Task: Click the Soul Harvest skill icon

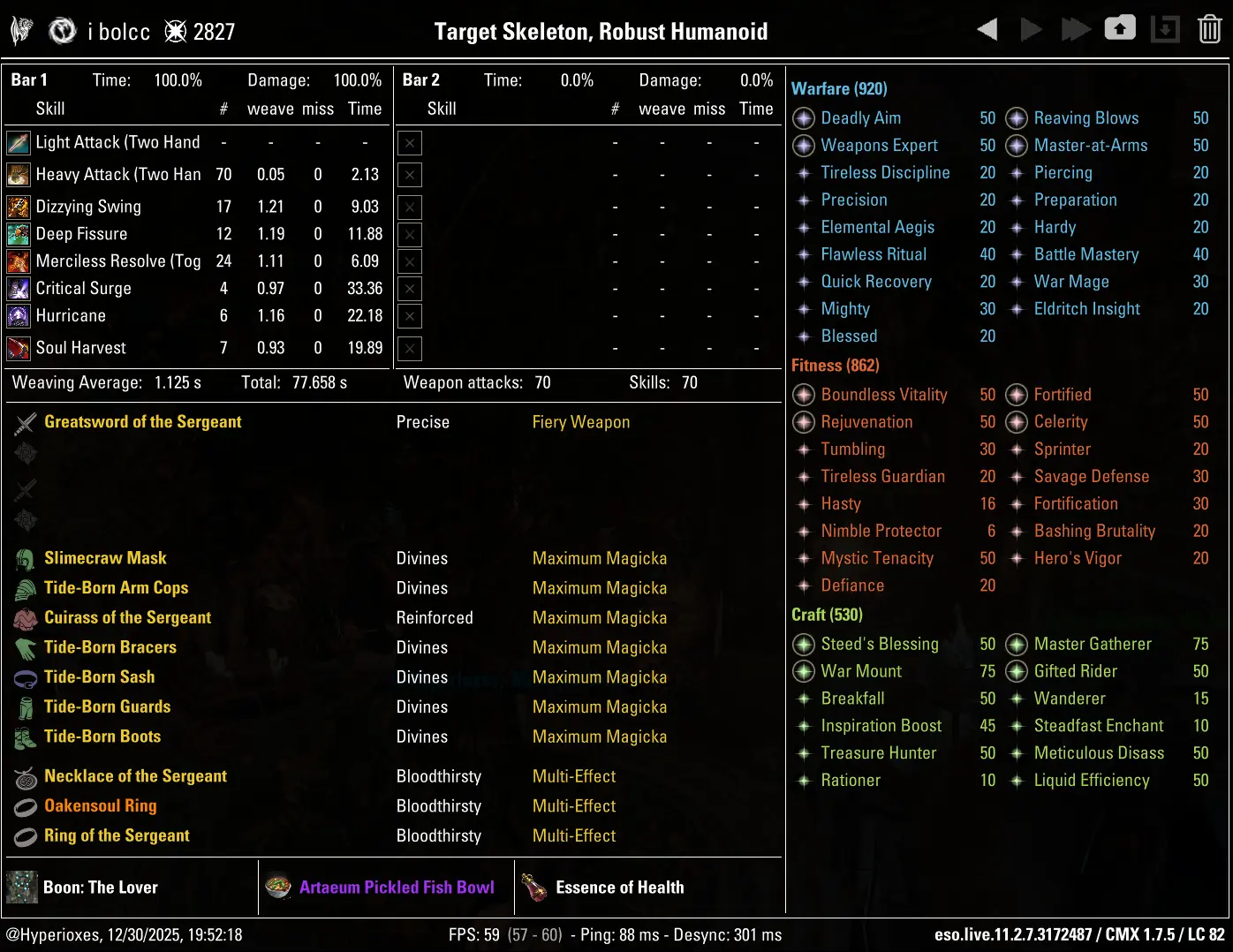Action: click(x=19, y=349)
